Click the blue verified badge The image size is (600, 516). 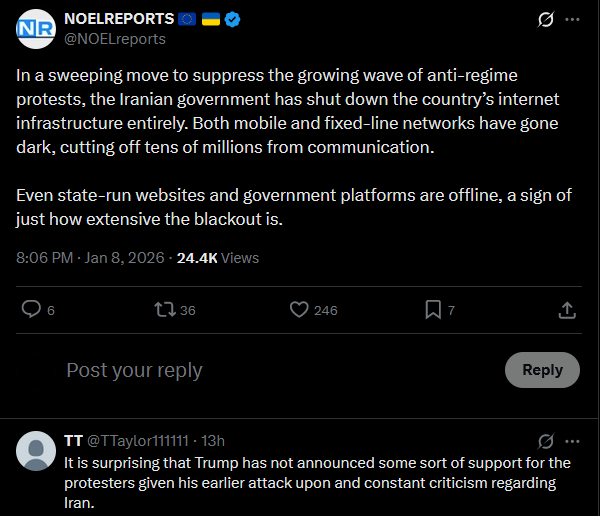tap(232, 19)
